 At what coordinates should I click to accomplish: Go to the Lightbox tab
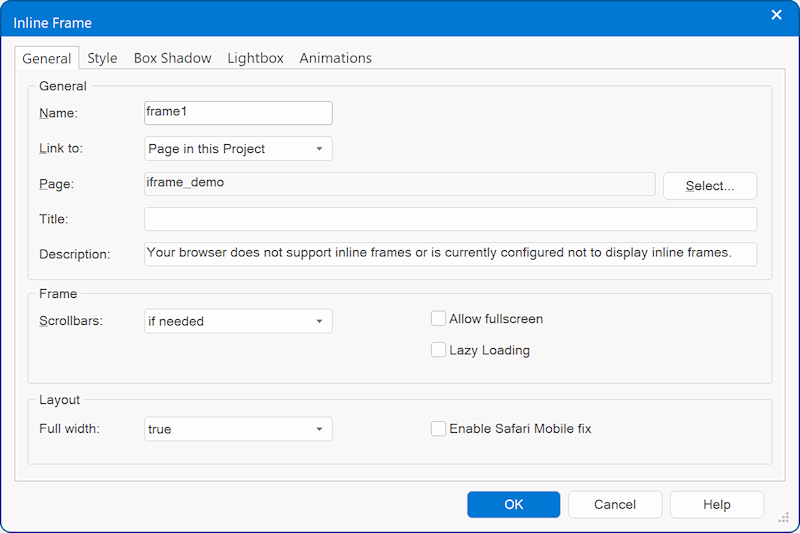(255, 58)
